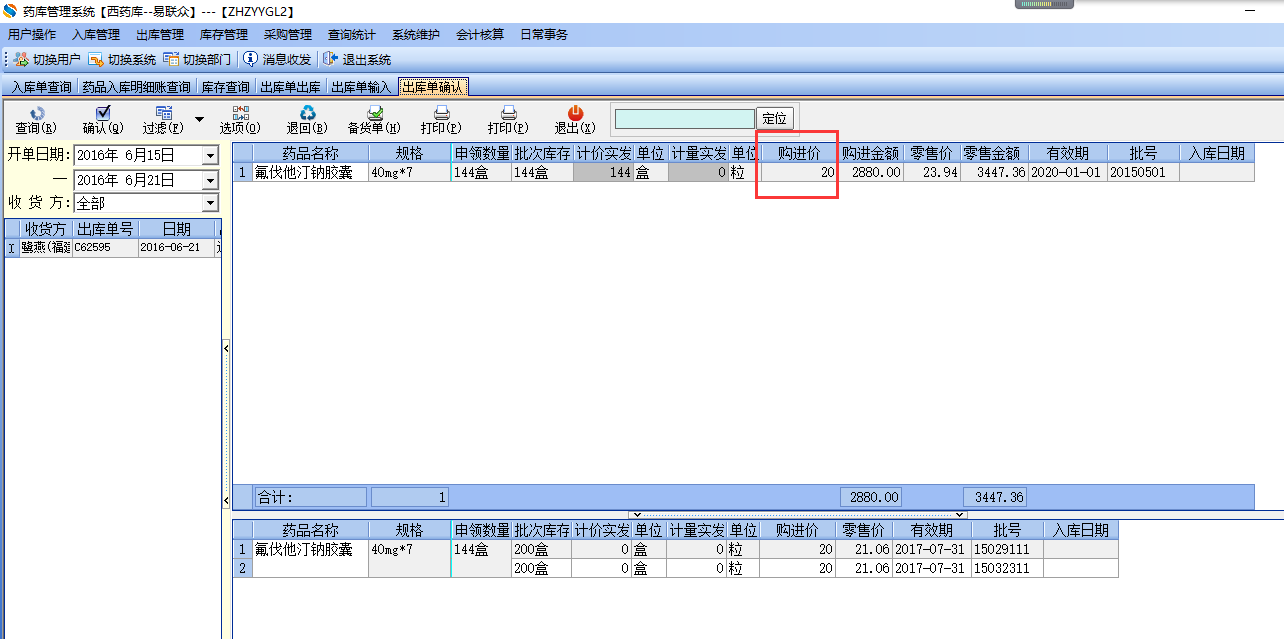Open the 备货单(H) picking list

click(x=374, y=121)
